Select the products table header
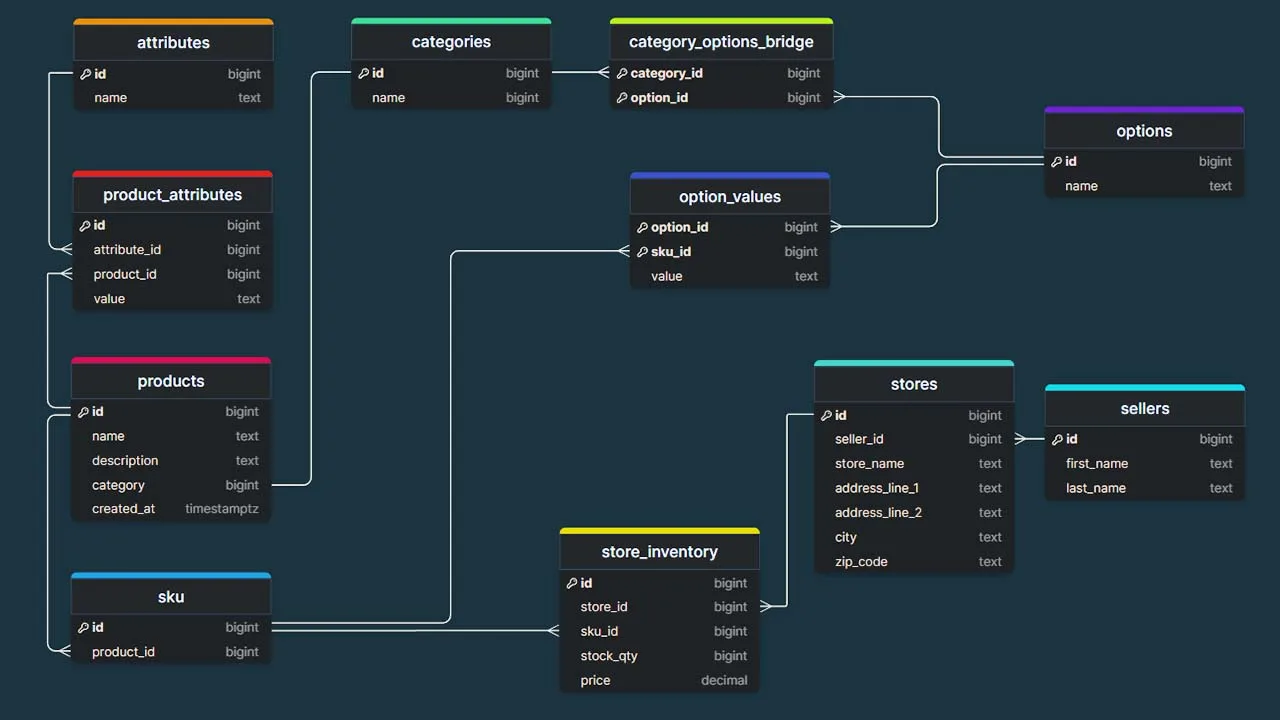This screenshot has height=720, width=1280. coord(171,381)
